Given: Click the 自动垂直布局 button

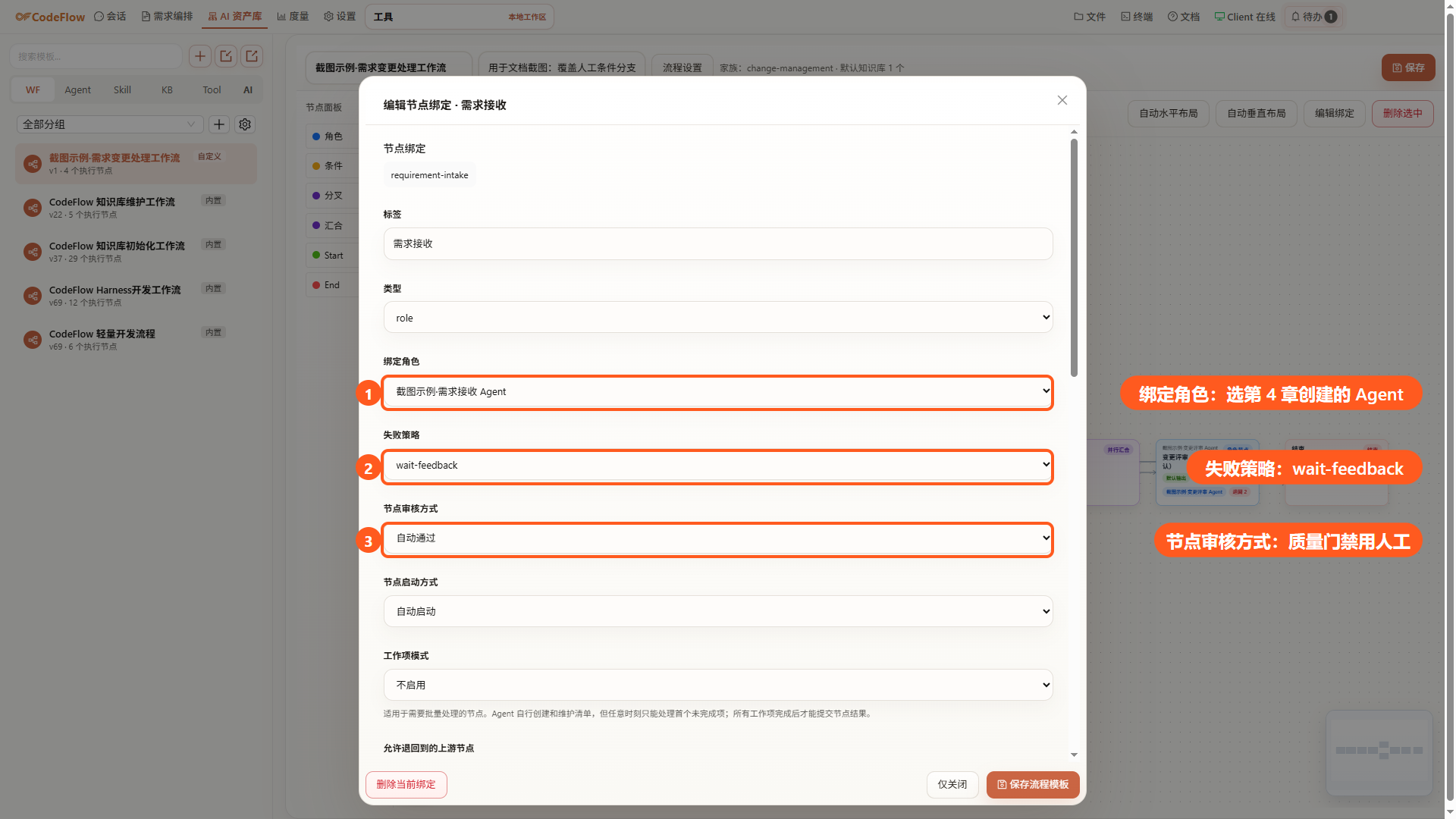Looking at the screenshot, I should (1257, 114).
